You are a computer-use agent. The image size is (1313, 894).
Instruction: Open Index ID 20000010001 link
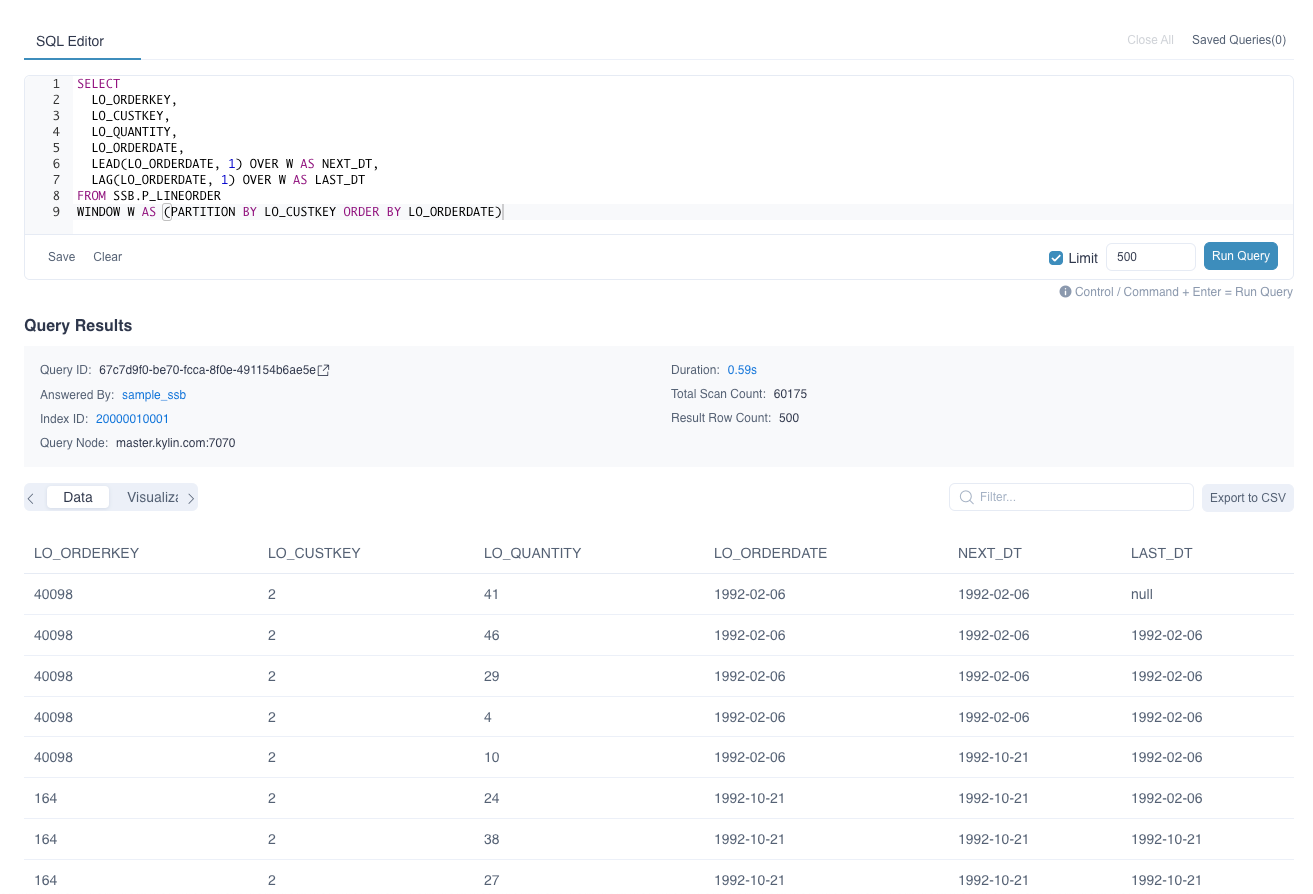click(x=132, y=419)
